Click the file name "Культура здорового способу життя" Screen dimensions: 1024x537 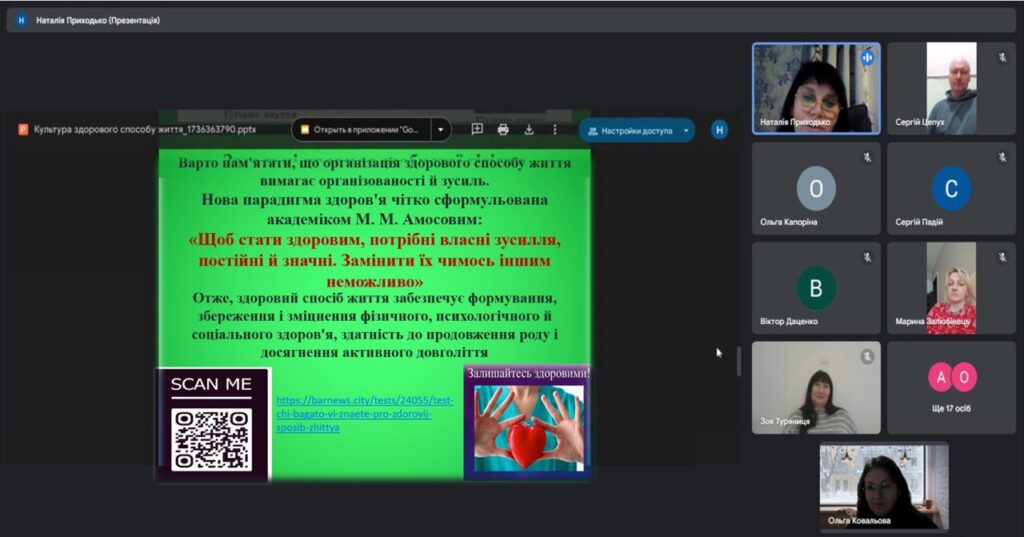coord(145,129)
